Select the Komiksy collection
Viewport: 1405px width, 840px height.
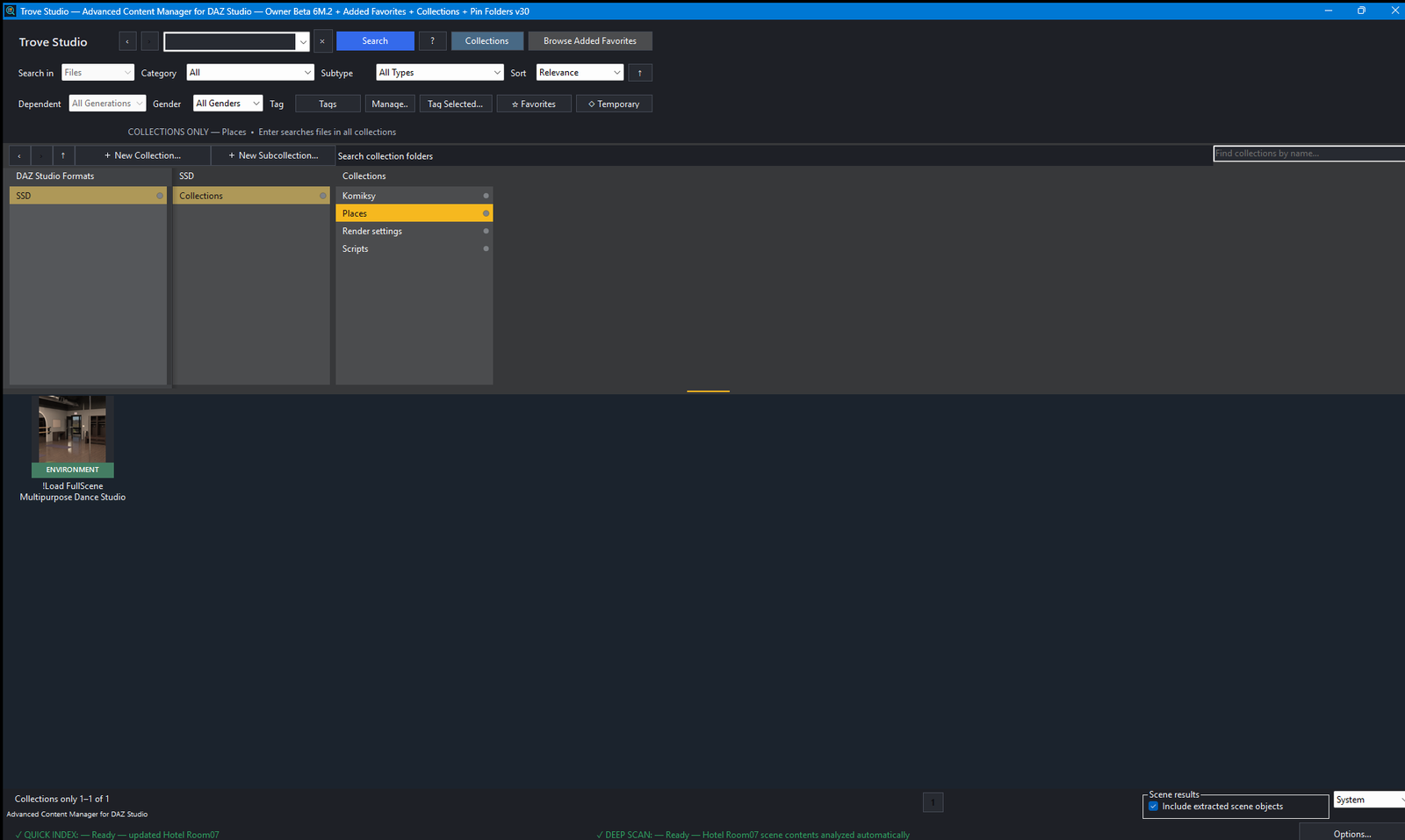coord(414,196)
